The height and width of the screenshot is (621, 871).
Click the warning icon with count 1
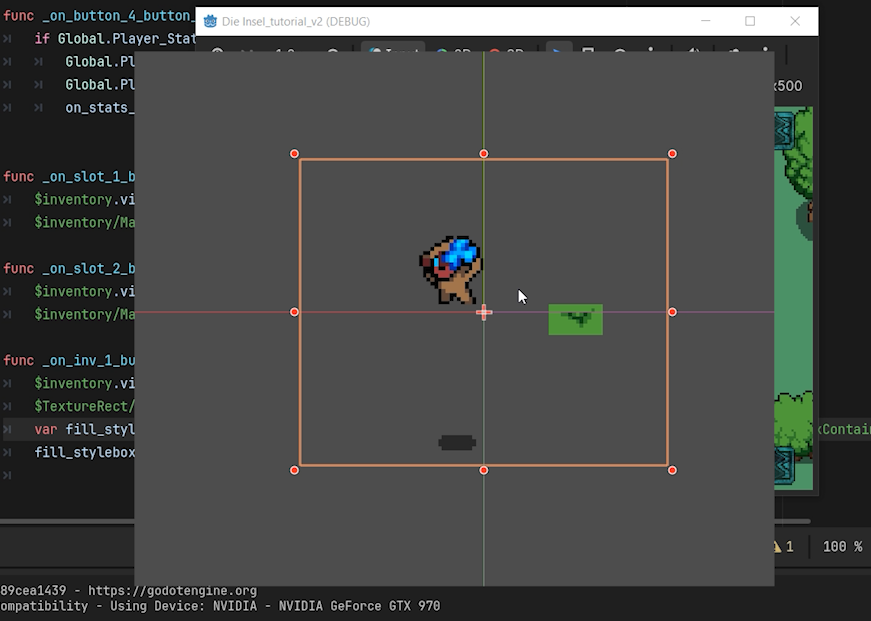click(x=783, y=547)
